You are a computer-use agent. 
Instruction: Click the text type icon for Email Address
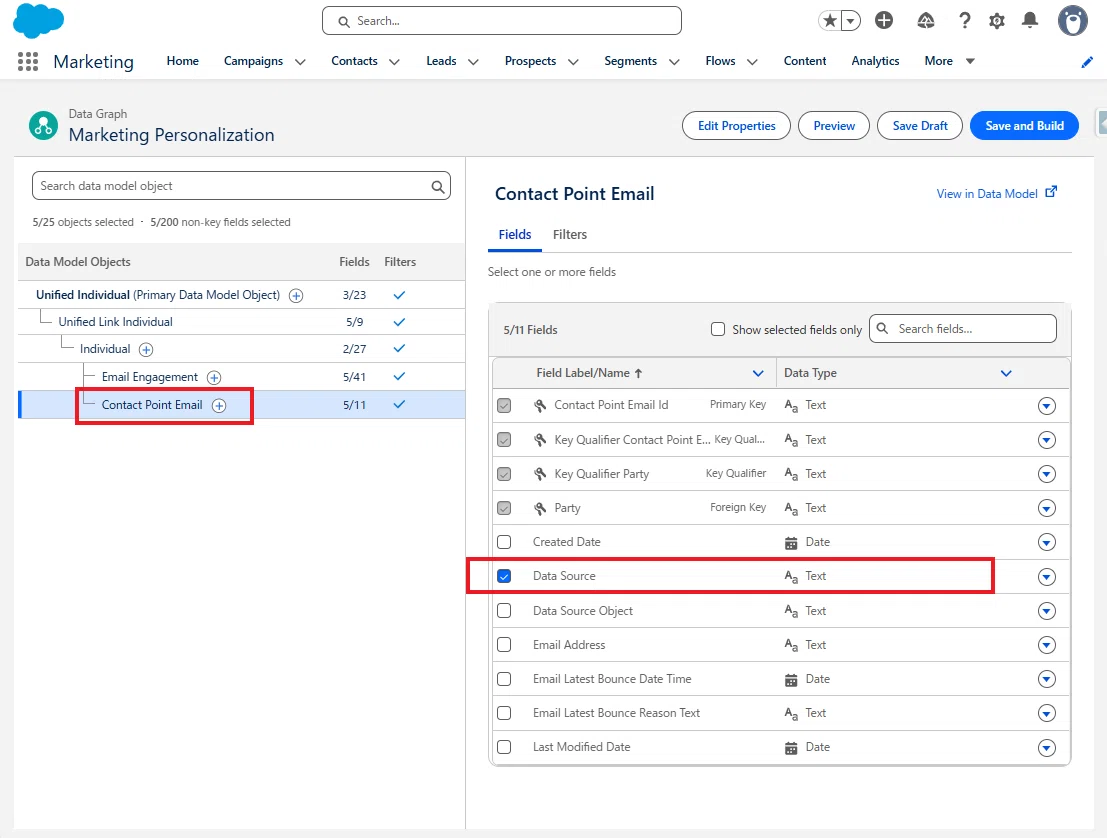point(791,645)
